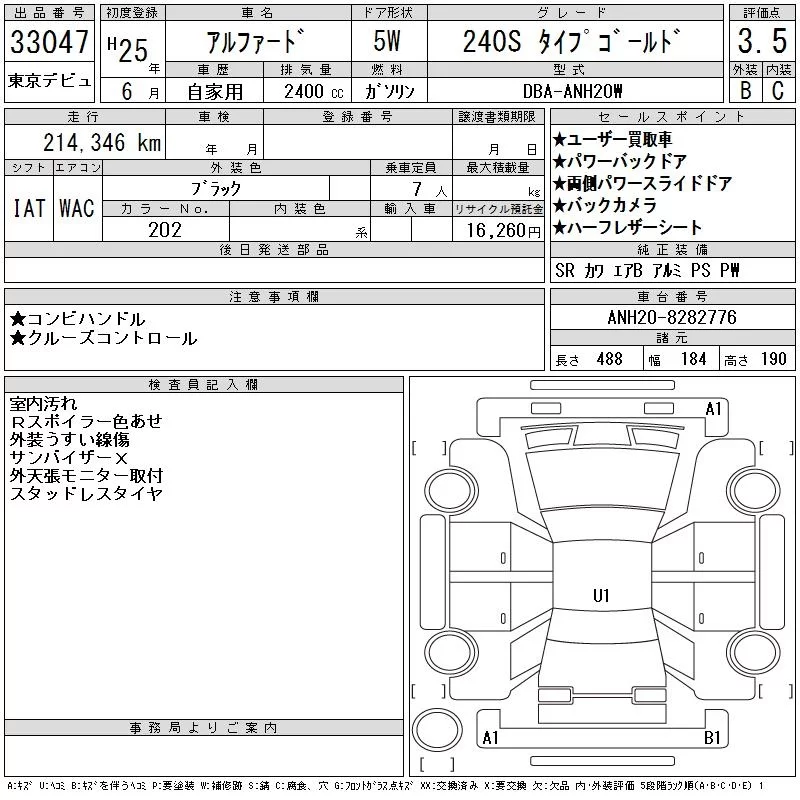The height and width of the screenshot is (800, 800).
Task: Click displacement value 2400 cc
Action: click(314, 92)
